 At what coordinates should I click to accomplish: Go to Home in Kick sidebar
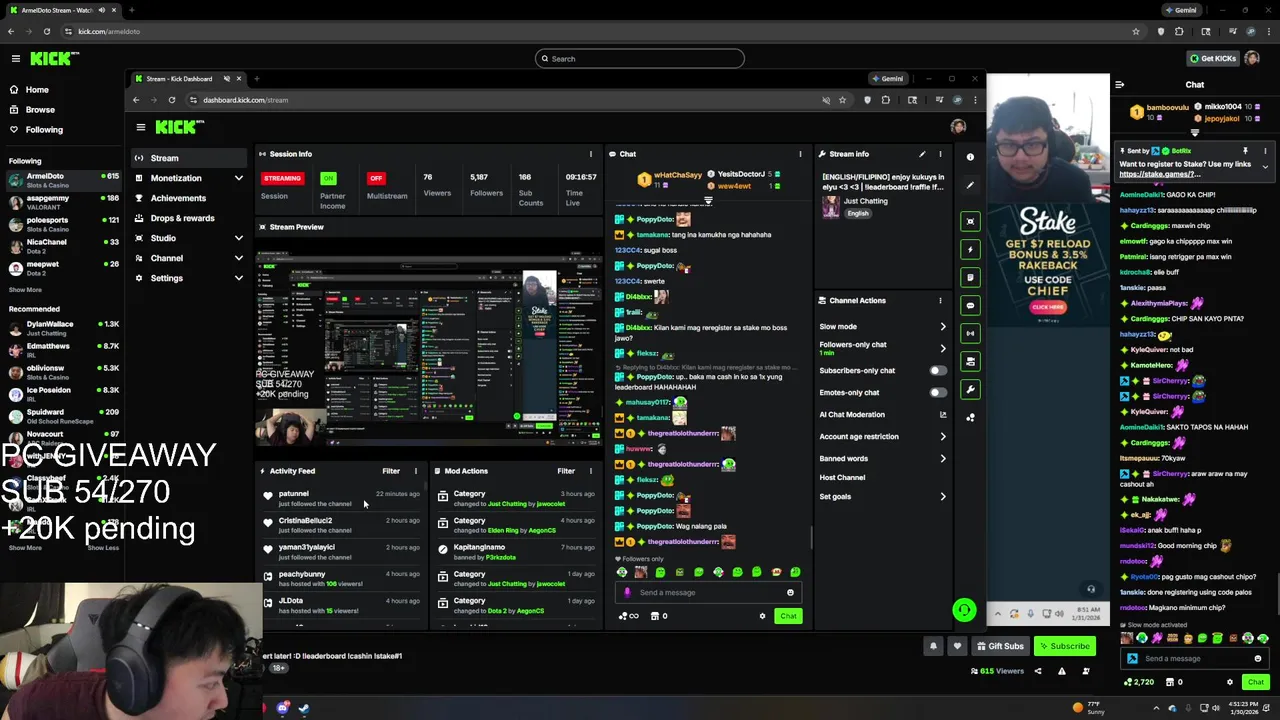pos(37,90)
